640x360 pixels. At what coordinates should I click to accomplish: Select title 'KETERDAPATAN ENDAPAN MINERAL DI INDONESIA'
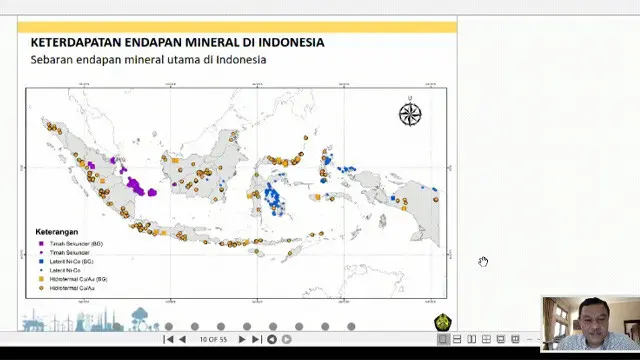tap(178, 42)
